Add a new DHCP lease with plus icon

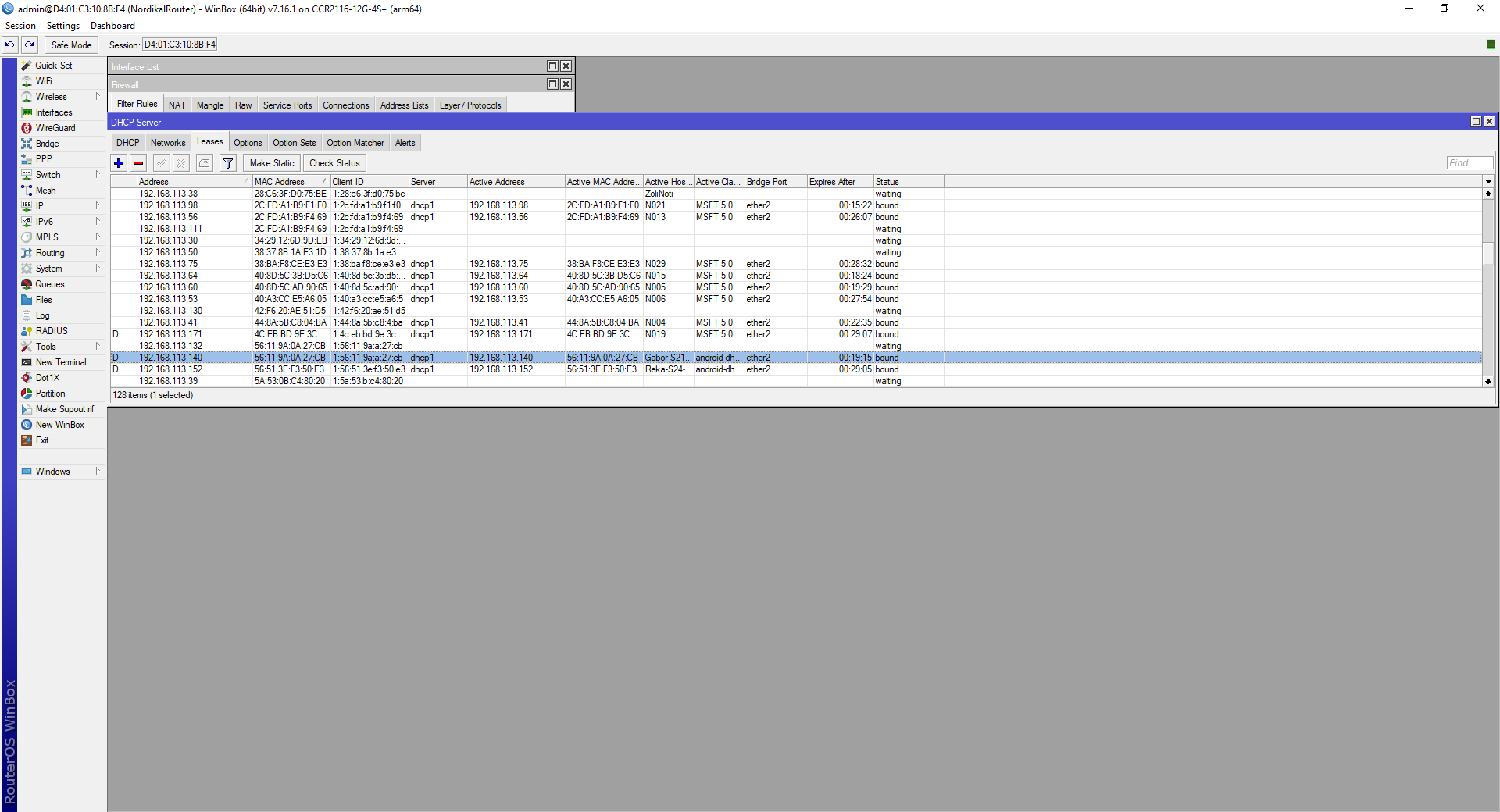[x=119, y=162]
